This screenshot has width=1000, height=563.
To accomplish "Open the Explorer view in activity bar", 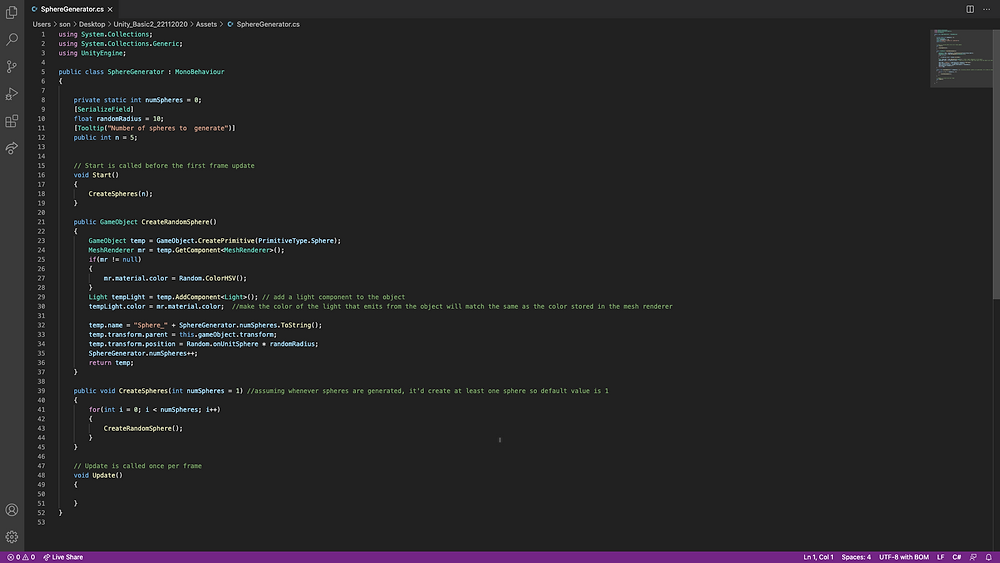I will [x=11, y=12].
